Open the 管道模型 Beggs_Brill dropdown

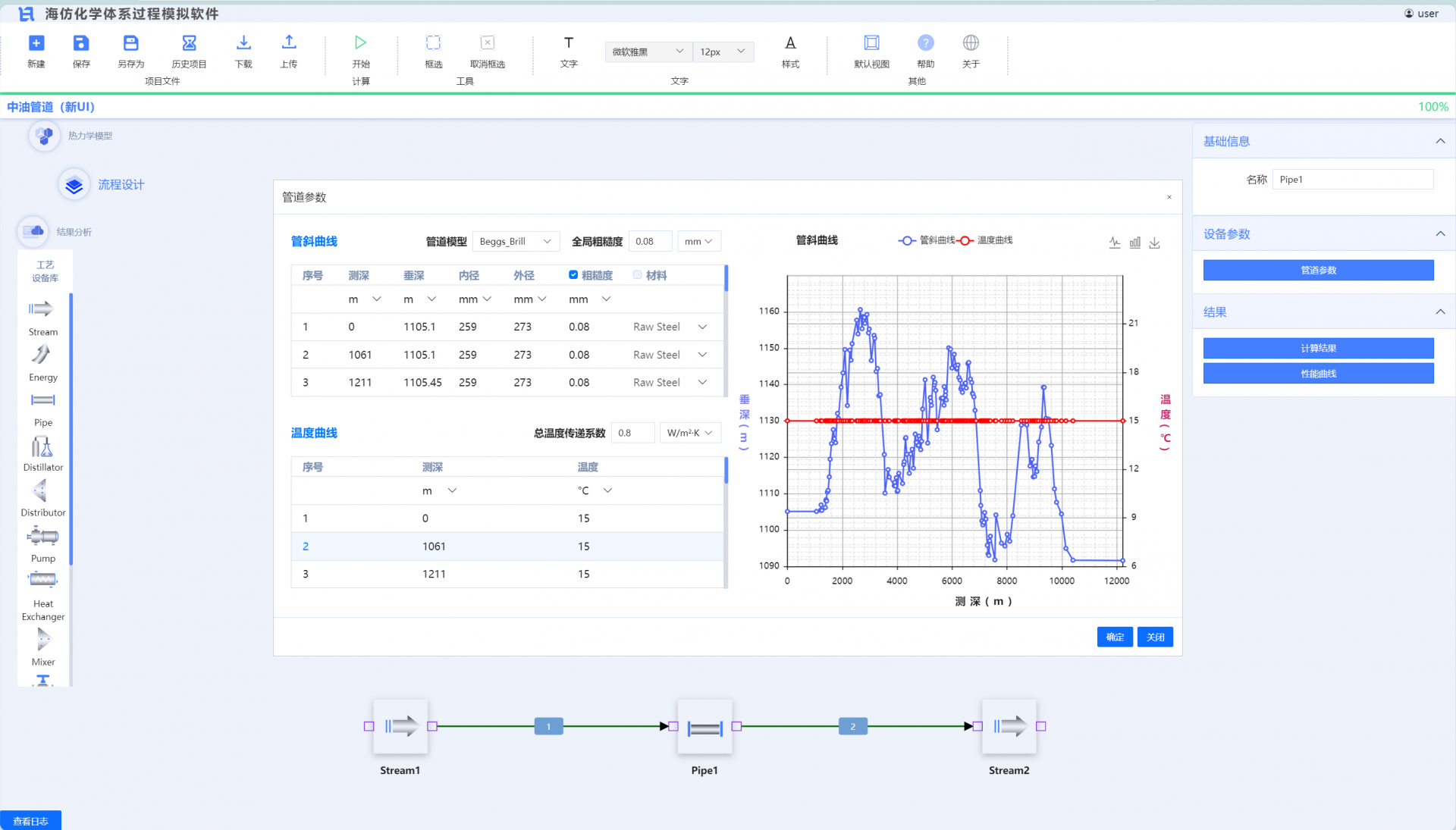point(516,241)
